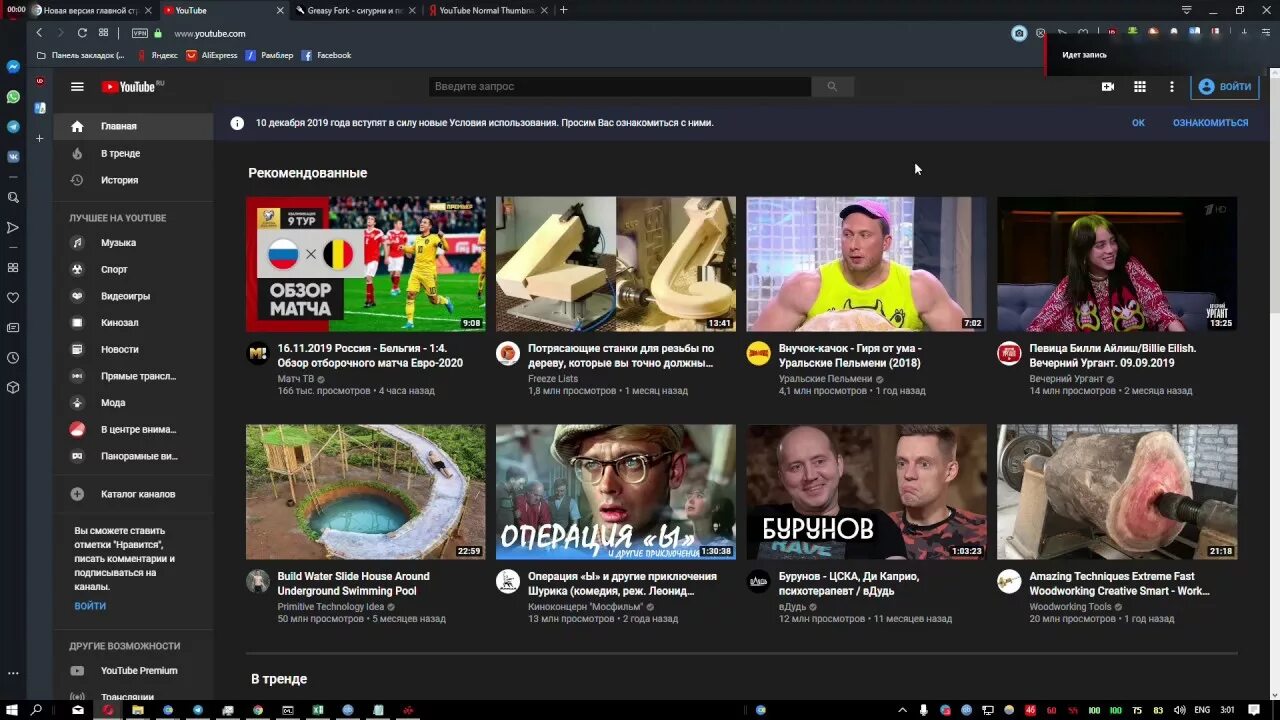The image size is (1280, 720).
Task: Open the Бурунов вДудь interview thumbnail
Action: coord(866,492)
